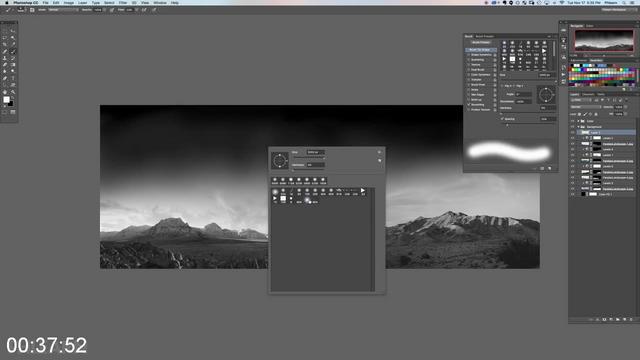This screenshot has width=640, height=360.
Task: Click the foreground color swatch
Action: click(x=7, y=100)
